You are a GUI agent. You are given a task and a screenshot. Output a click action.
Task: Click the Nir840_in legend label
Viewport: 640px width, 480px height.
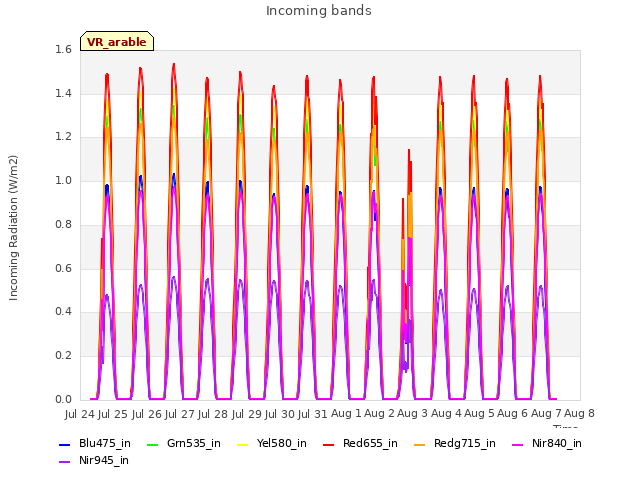click(557, 443)
